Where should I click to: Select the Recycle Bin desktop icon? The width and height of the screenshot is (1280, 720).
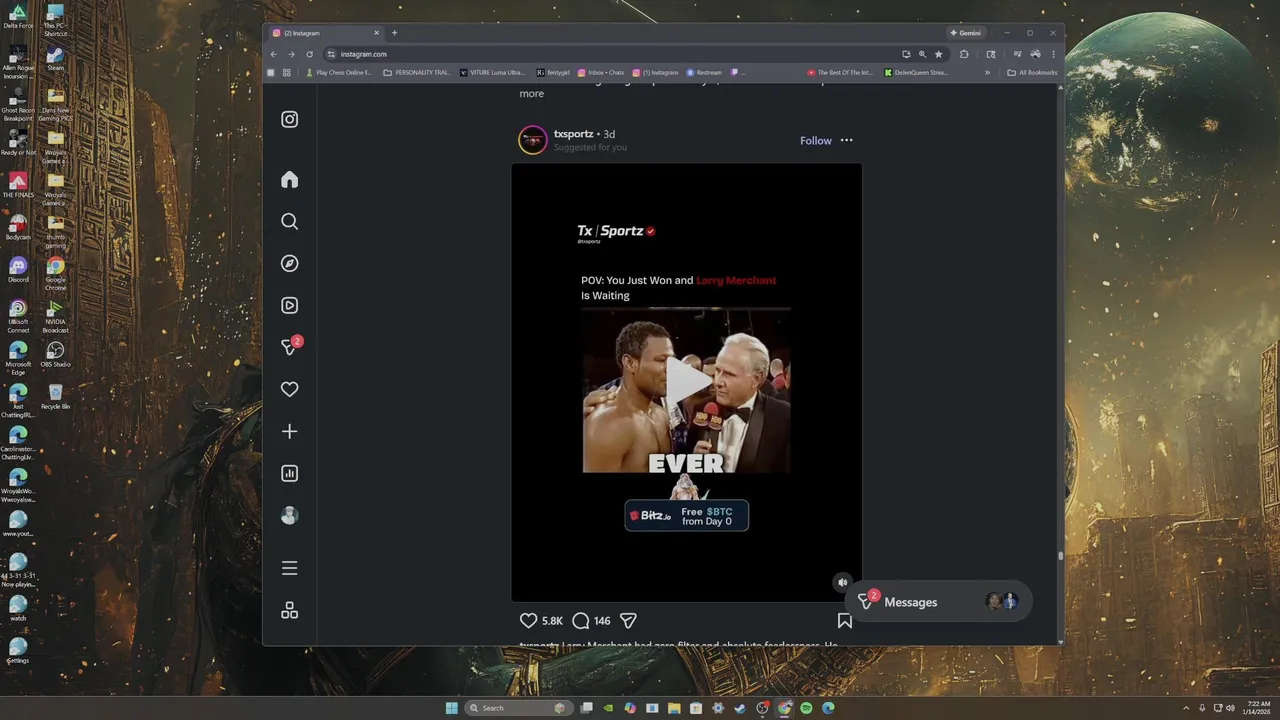(x=56, y=396)
